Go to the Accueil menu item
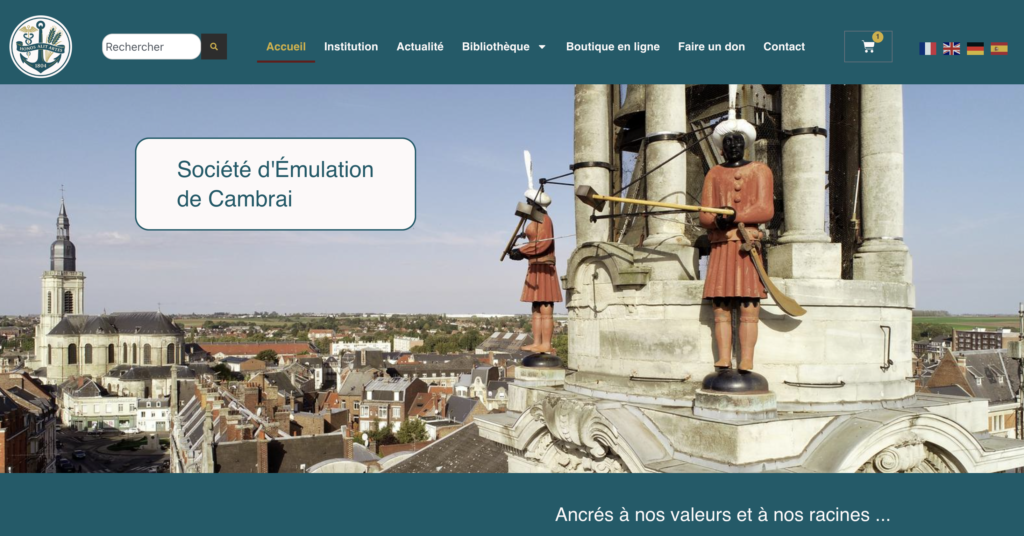 [x=286, y=46]
